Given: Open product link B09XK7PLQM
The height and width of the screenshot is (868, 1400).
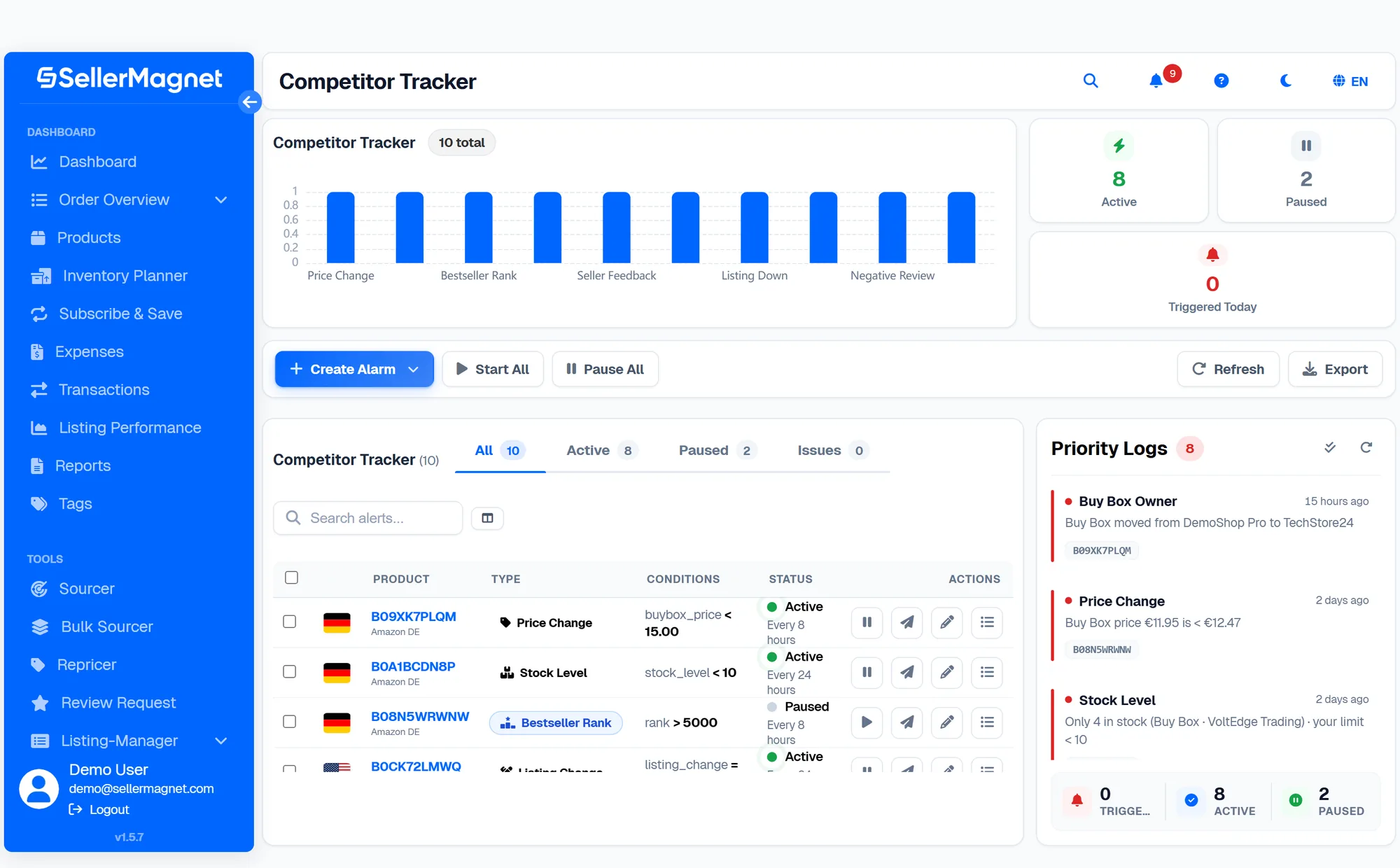Looking at the screenshot, I should click(414, 616).
